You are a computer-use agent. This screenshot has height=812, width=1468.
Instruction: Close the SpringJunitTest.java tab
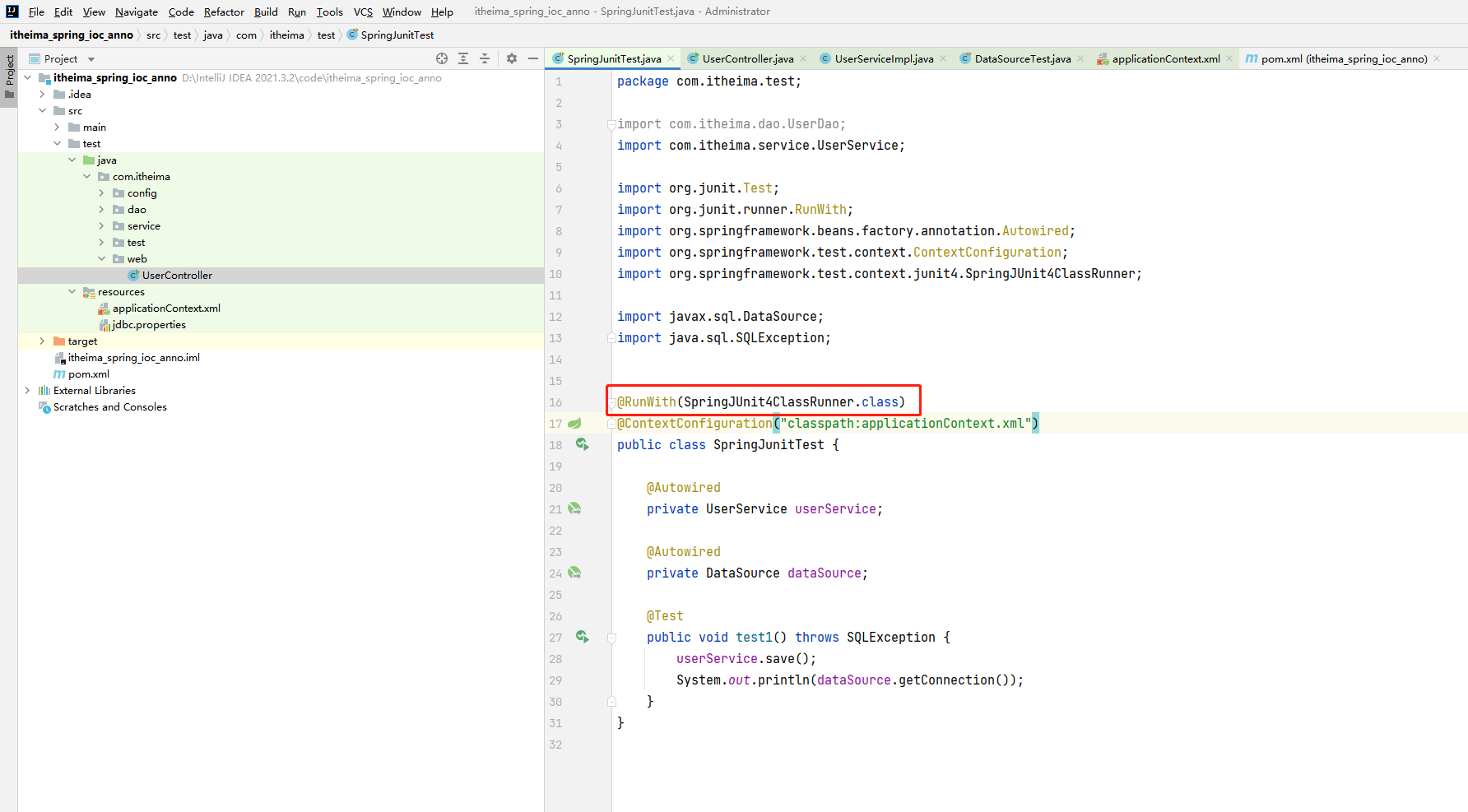tap(671, 58)
